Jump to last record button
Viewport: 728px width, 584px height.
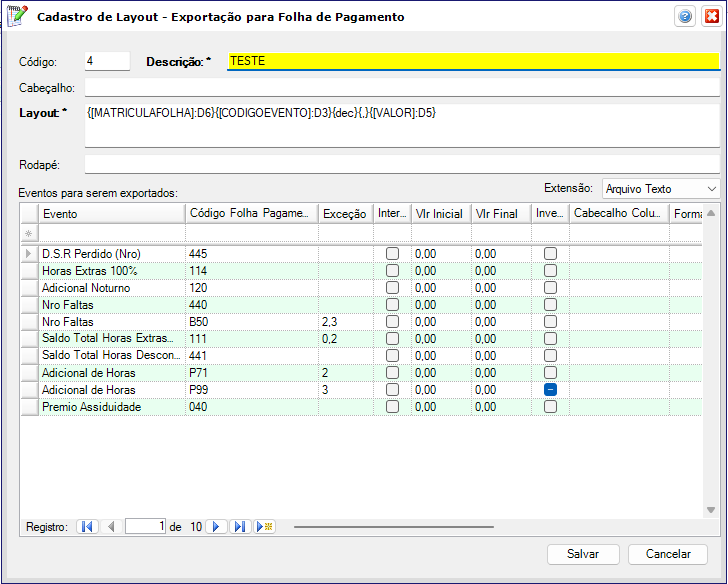click(x=240, y=526)
